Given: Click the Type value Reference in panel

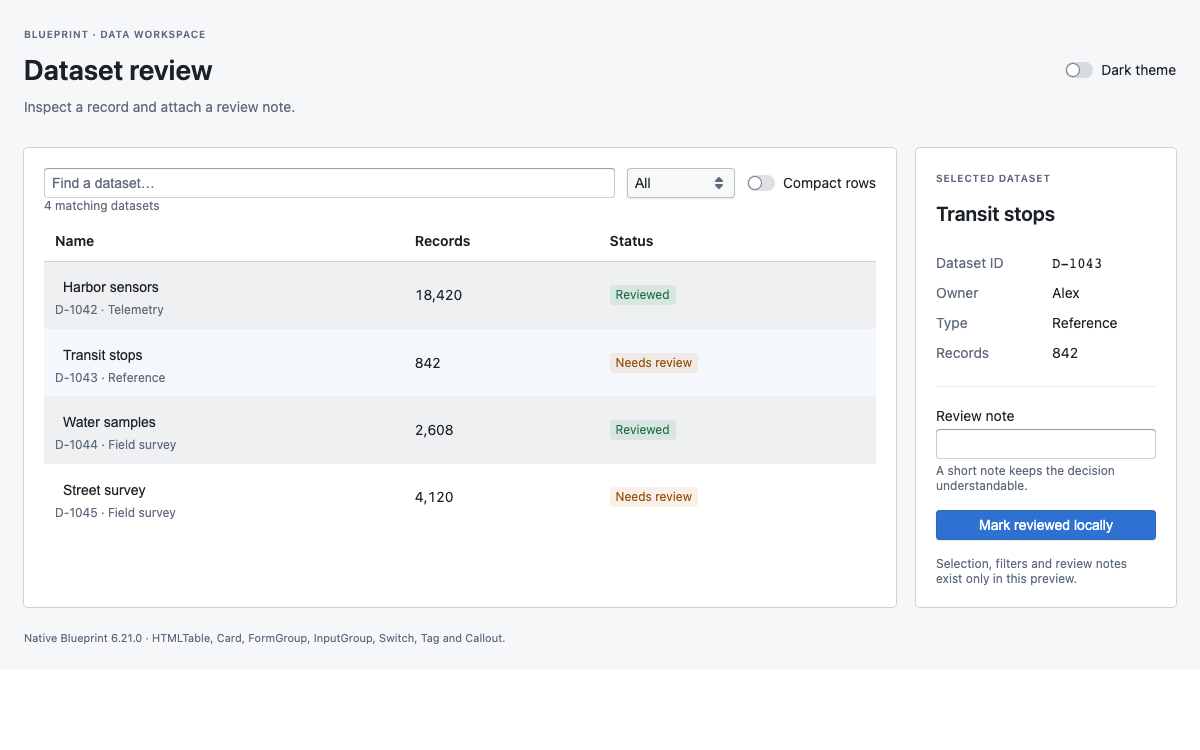Looking at the screenshot, I should pos(1085,323).
